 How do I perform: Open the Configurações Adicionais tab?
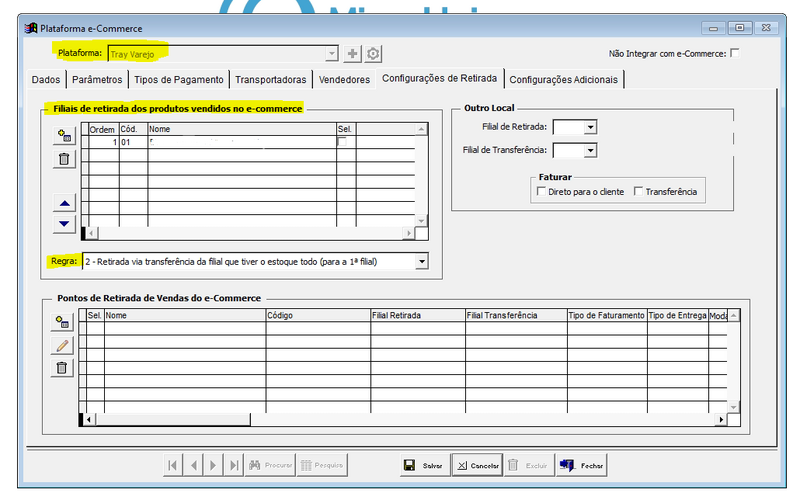(563, 80)
